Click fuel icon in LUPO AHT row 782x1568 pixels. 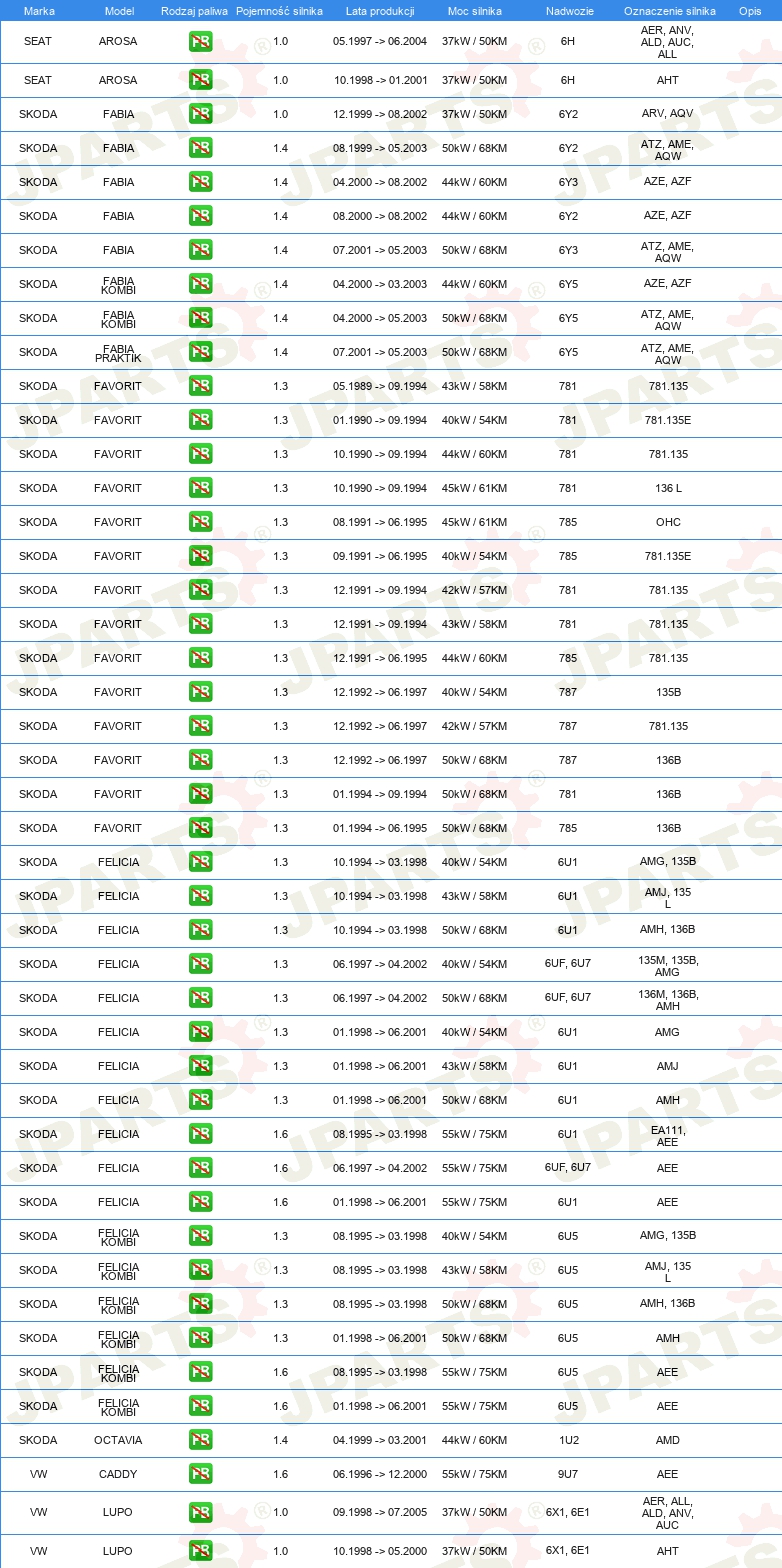tap(200, 1550)
